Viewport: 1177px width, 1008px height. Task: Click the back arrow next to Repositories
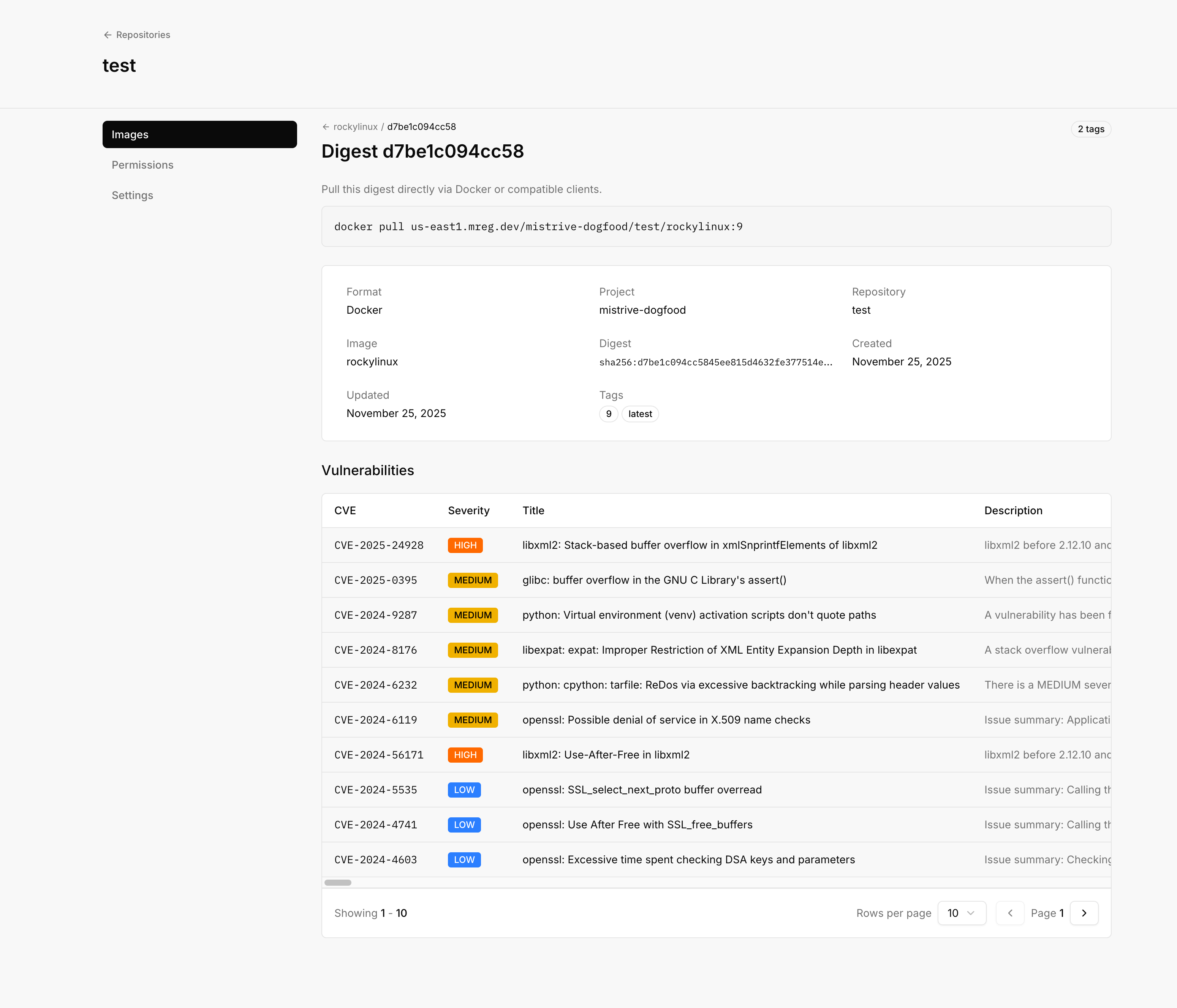(108, 35)
